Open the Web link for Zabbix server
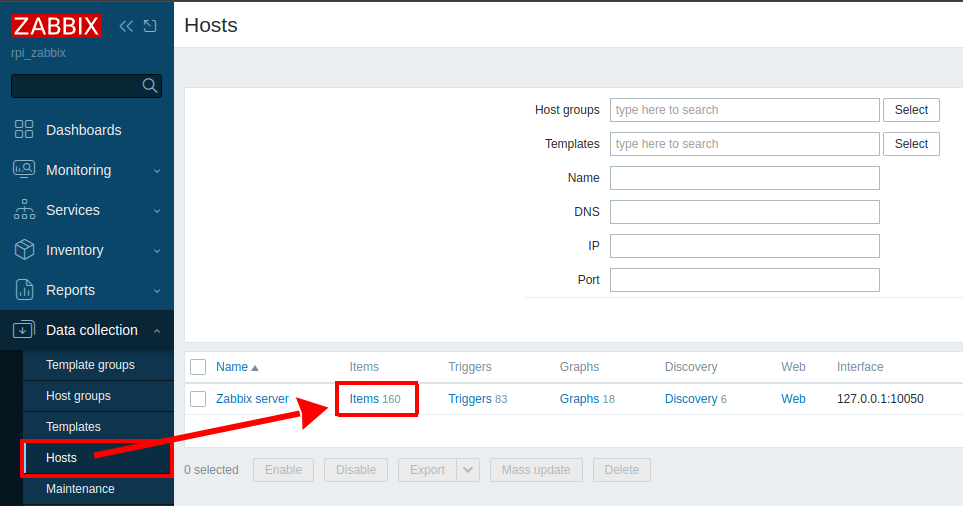 click(793, 399)
